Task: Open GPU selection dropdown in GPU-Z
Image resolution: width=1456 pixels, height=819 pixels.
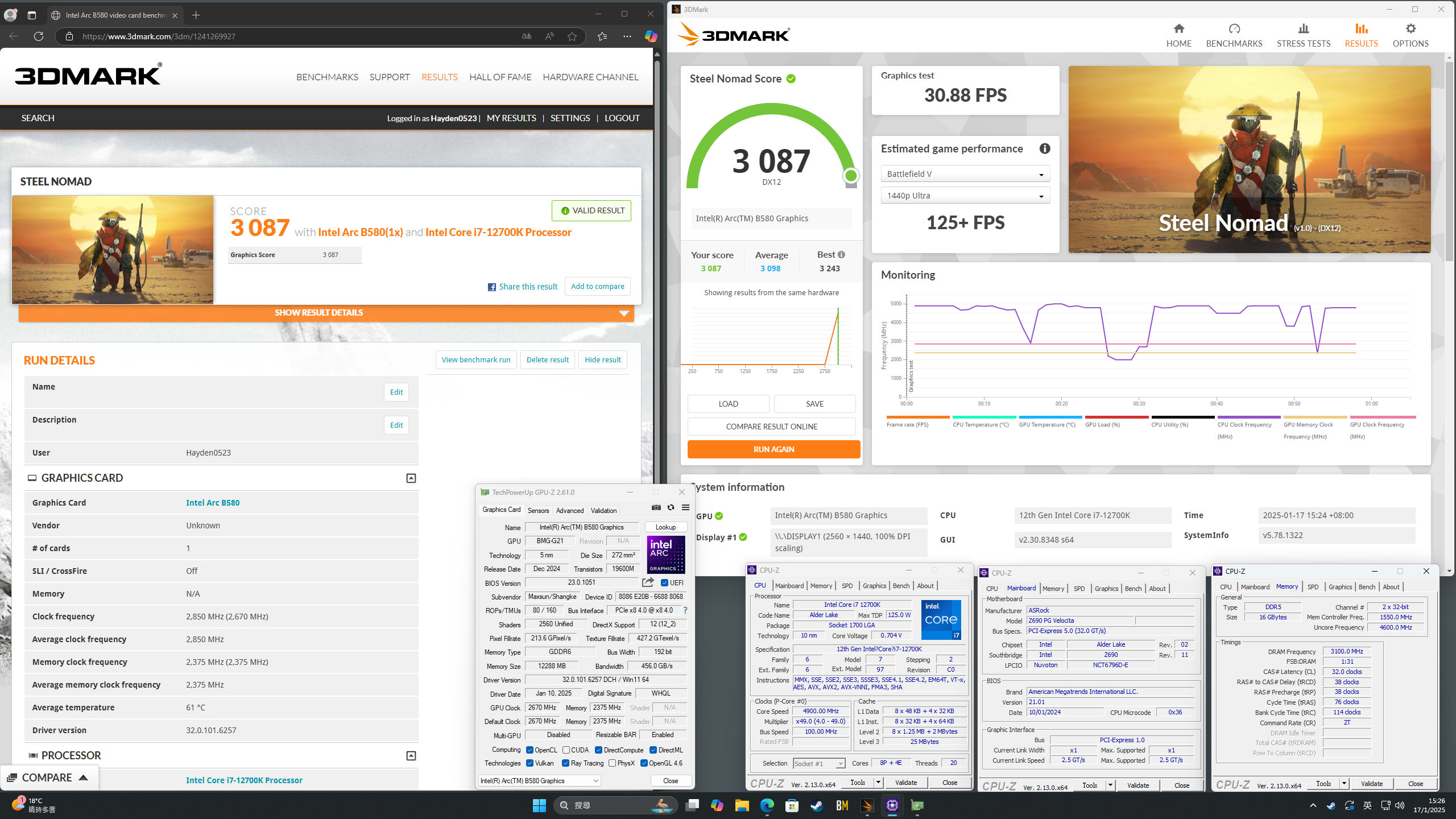Action: [x=539, y=780]
